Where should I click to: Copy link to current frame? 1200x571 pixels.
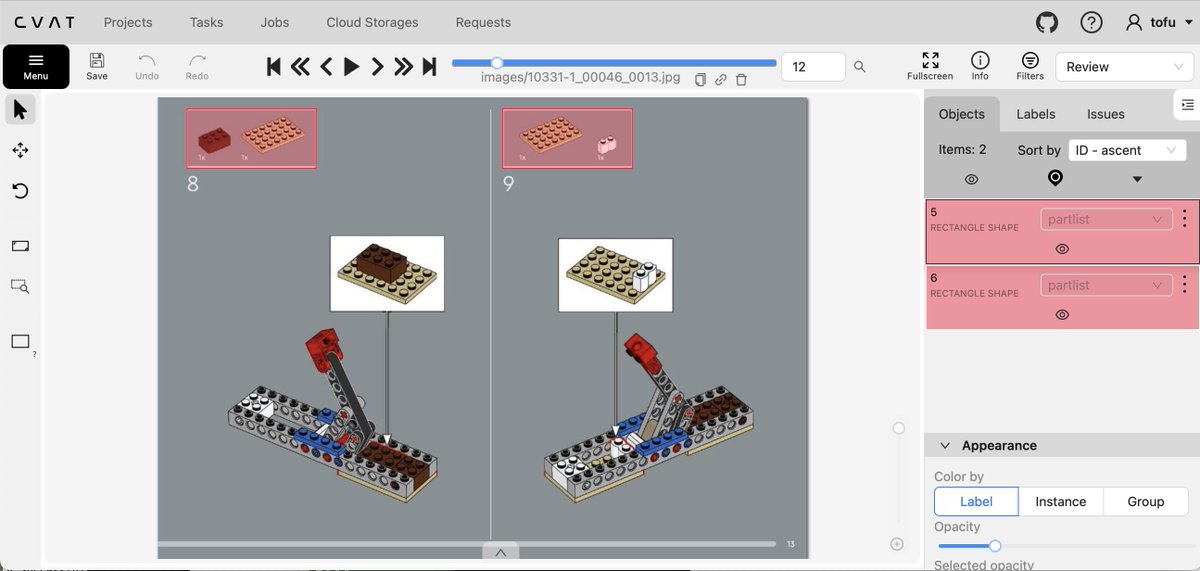click(720, 80)
